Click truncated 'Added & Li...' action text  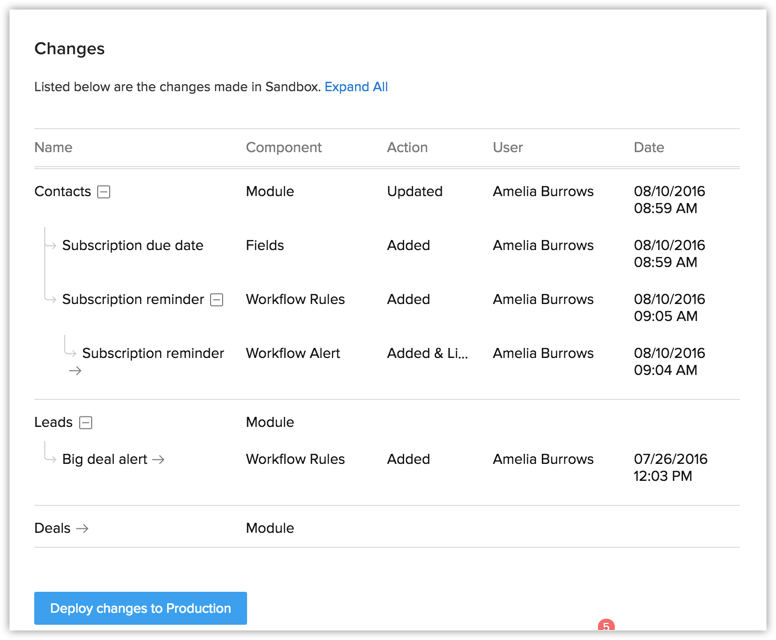427,354
